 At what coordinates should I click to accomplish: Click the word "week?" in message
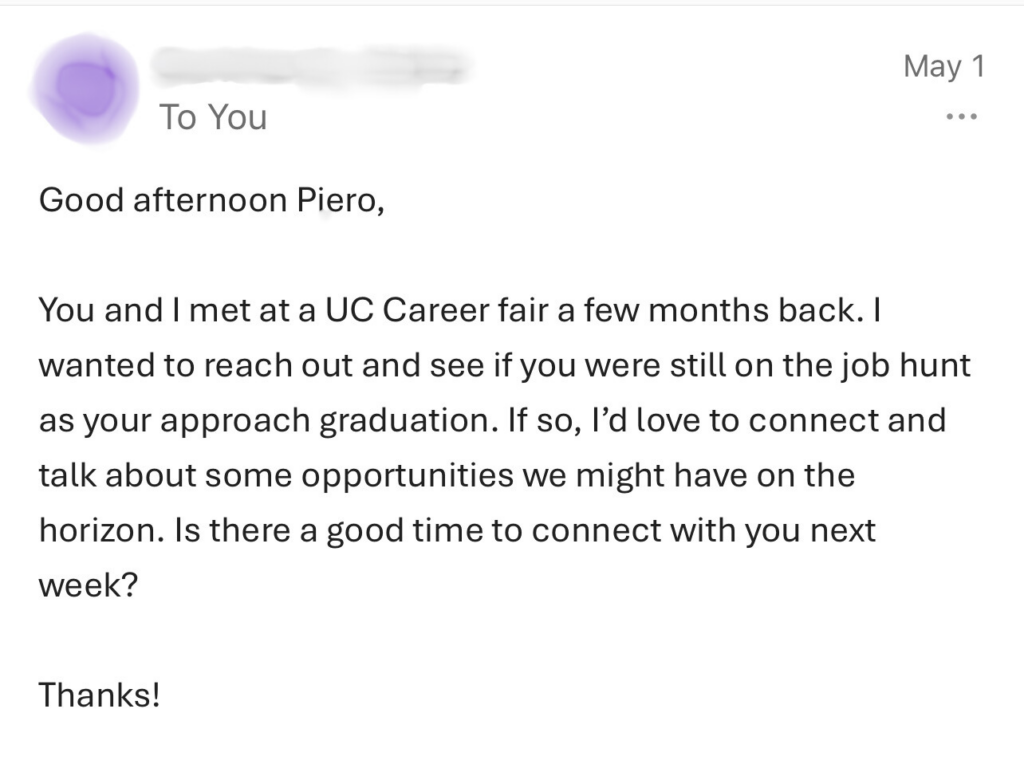pyautogui.click(x=86, y=584)
